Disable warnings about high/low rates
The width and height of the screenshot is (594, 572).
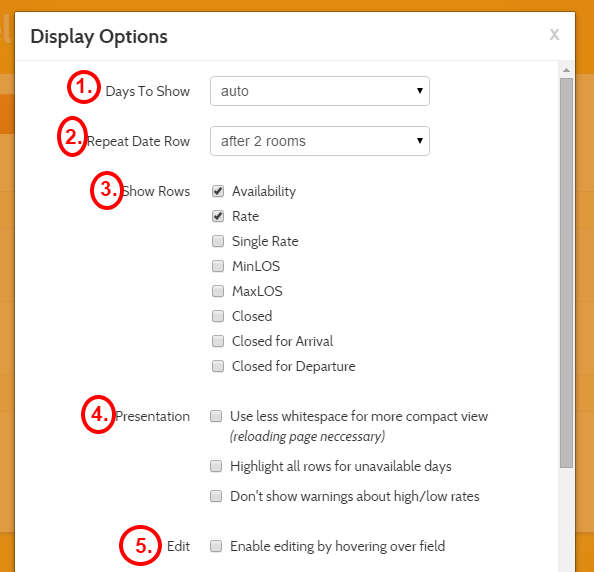[x=216, y=496]
